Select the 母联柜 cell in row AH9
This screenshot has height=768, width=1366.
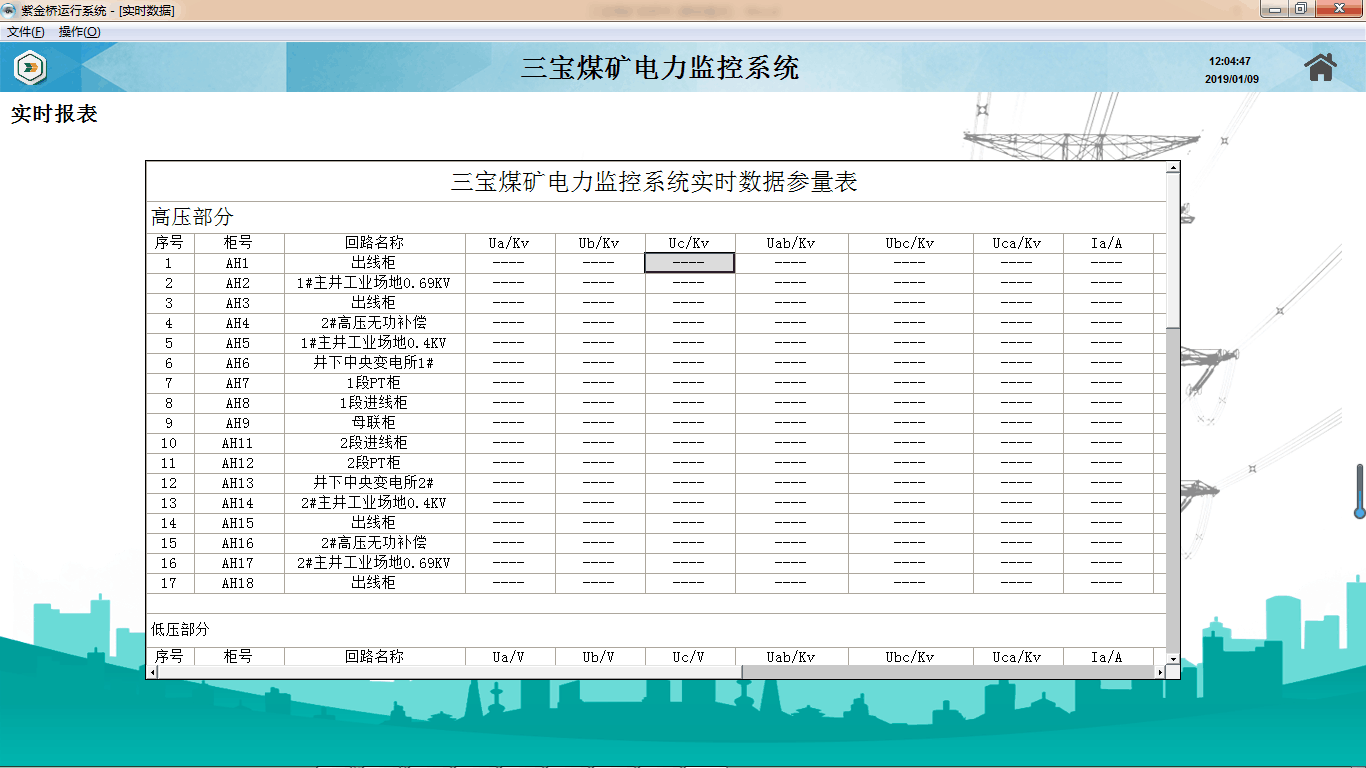tap(374, 423)
